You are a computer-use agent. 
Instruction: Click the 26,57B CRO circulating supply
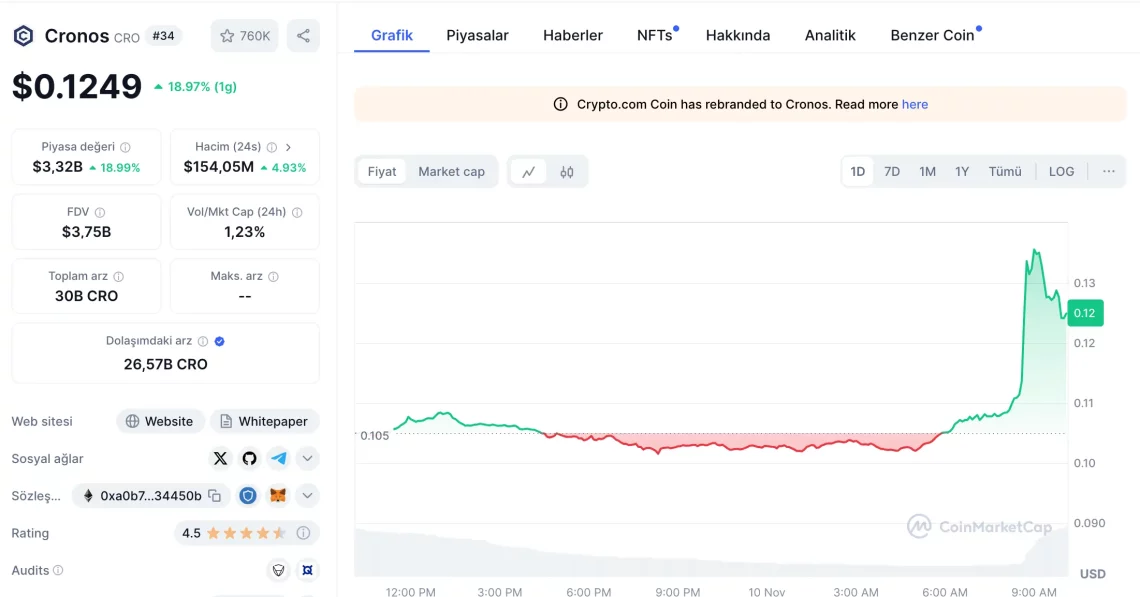point(165,364)
